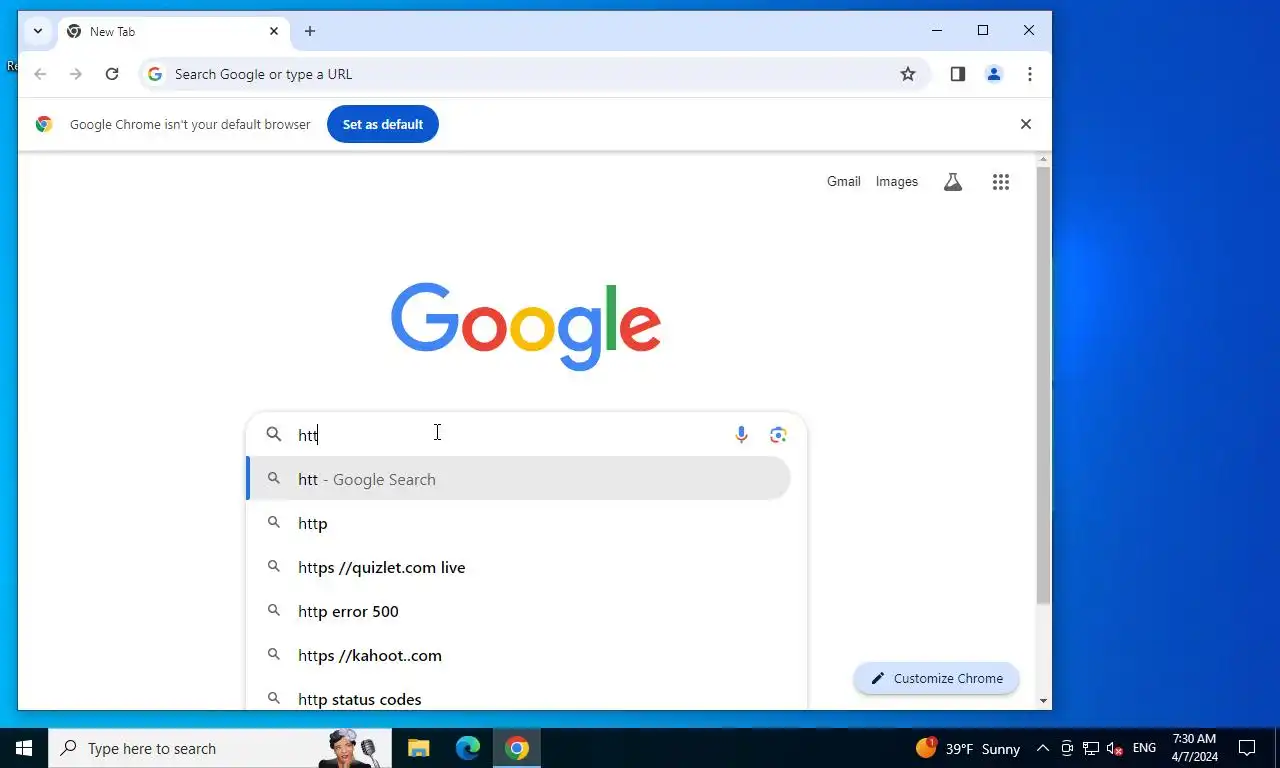
Task: Click the voice search microphone icon
Action: tap(741, 434)
